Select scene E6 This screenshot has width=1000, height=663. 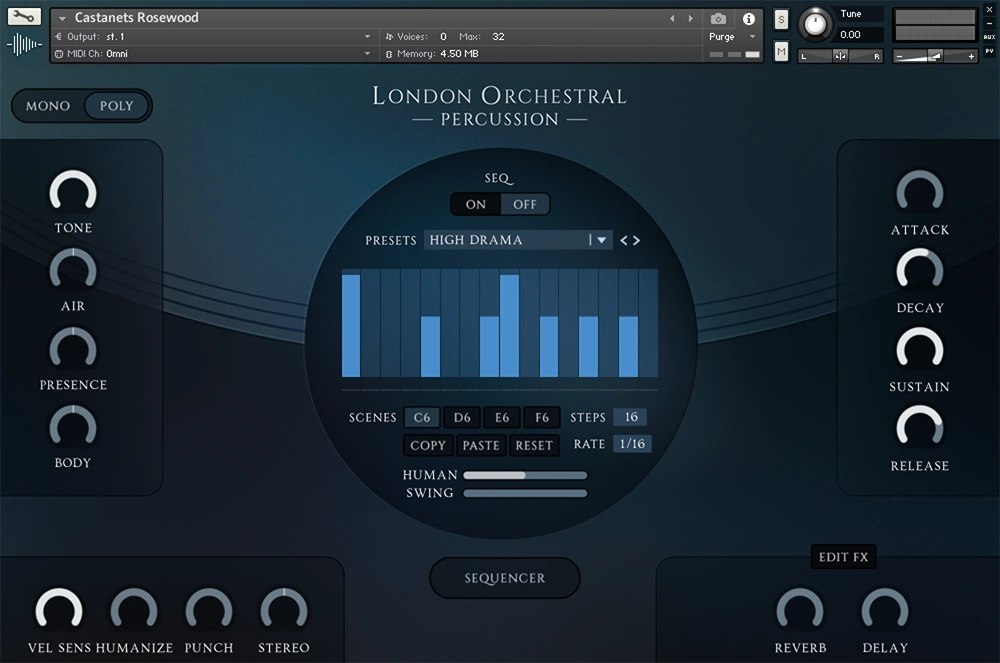pyautogui.click(x=502, y=418)
